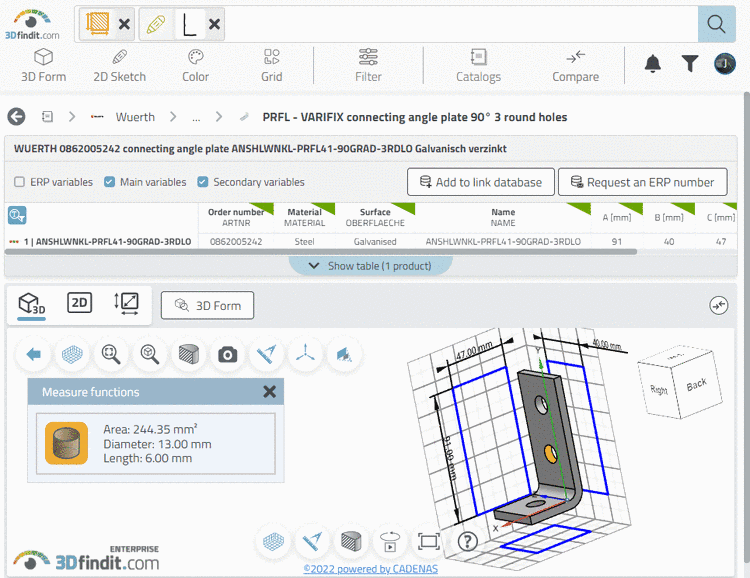Click the section cut tool icon
750x578 pixels.
344,355
